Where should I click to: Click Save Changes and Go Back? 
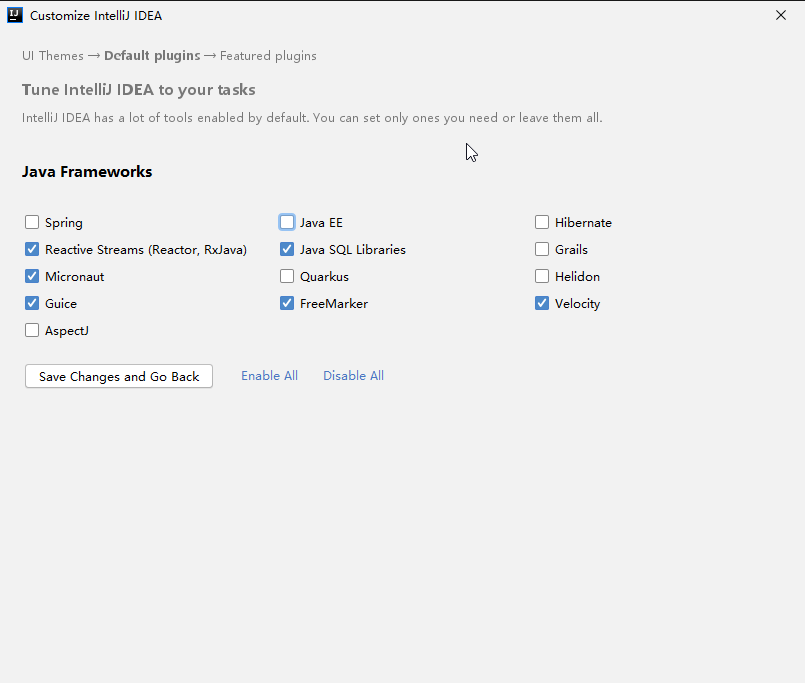coord(118,376)
